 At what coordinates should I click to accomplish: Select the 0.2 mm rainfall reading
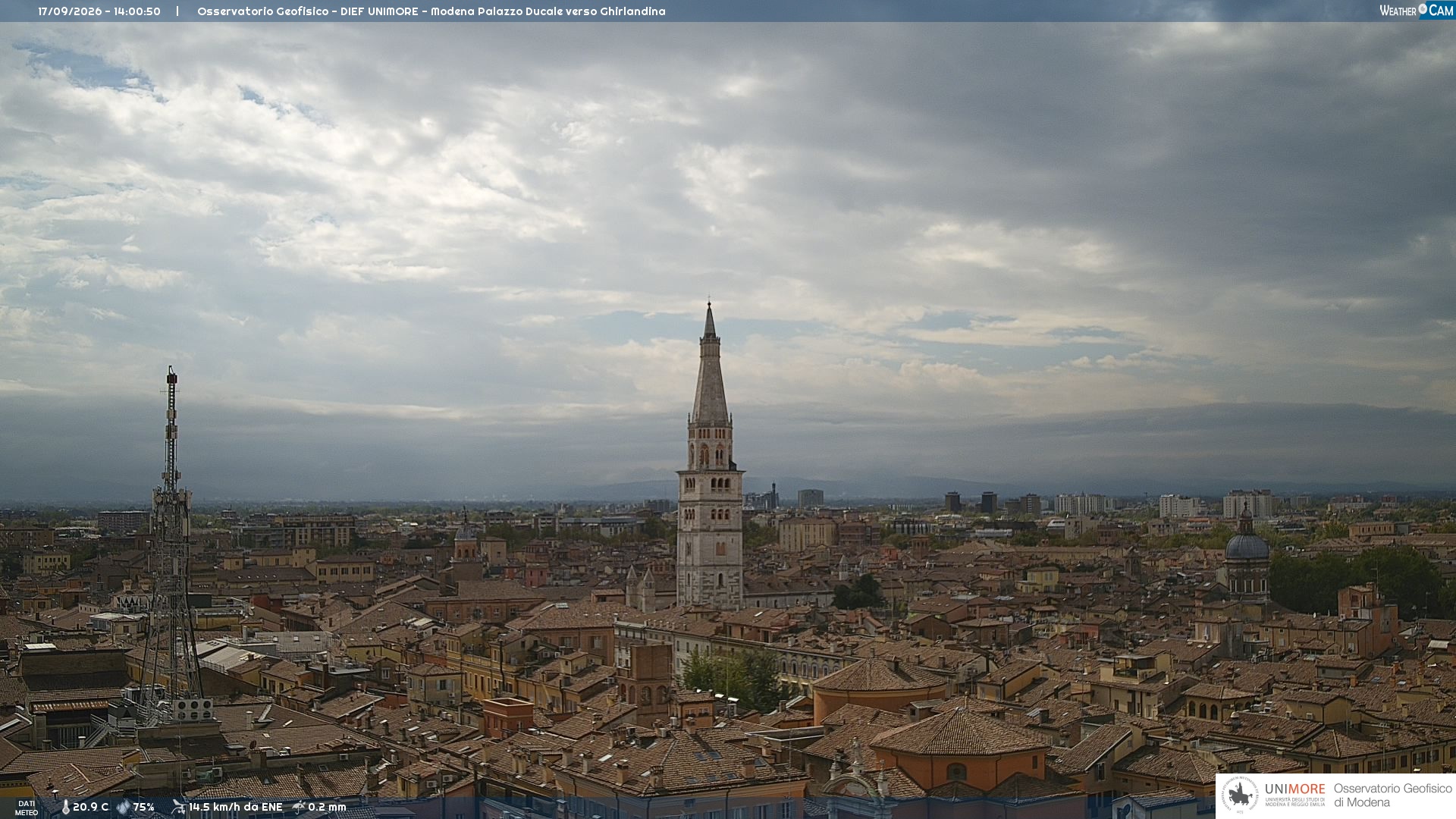coord(327,808)
